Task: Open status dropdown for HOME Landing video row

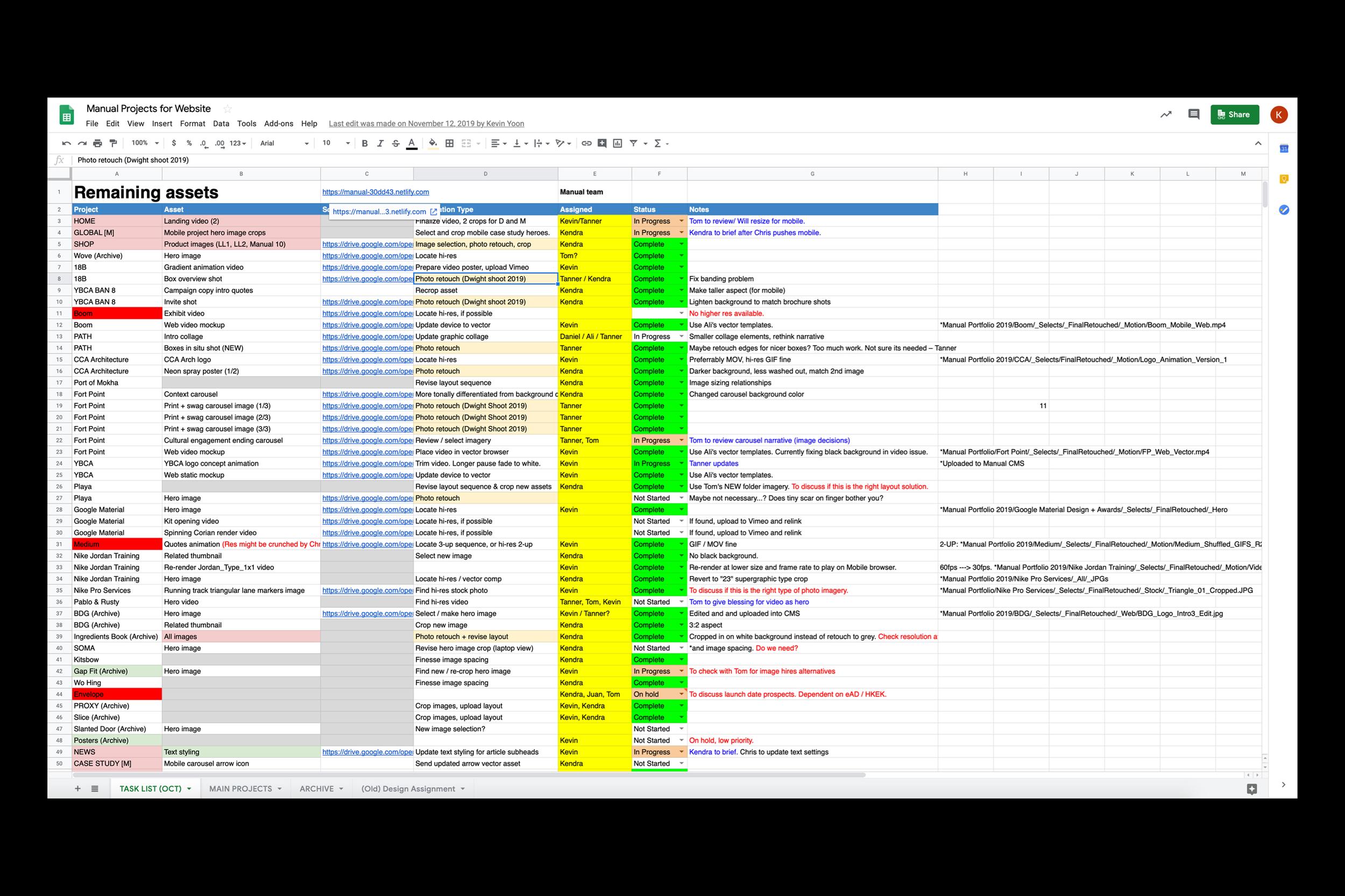Action: 681,221
